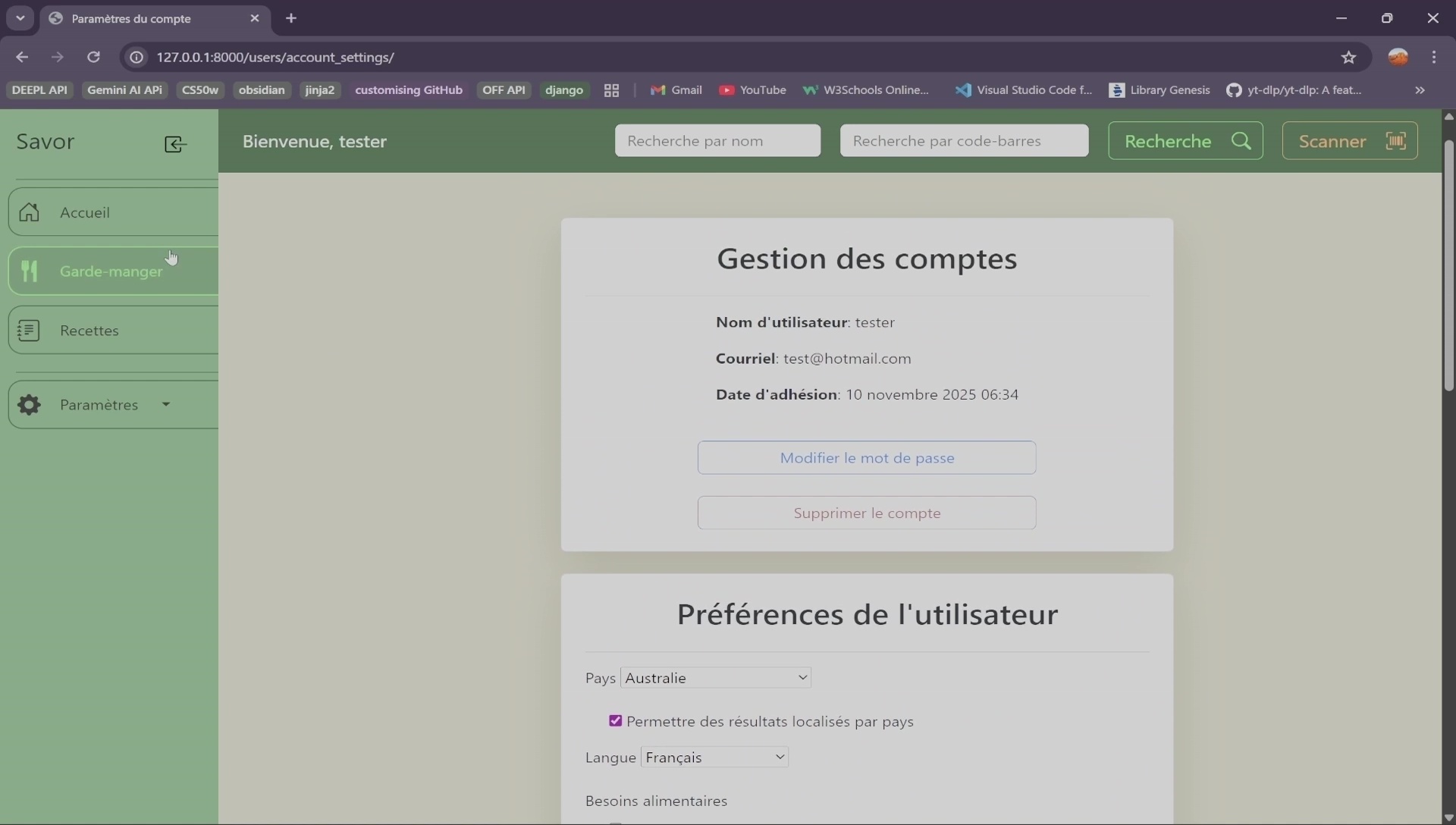Open the Recettes menu item
The width and height of the screenshot is (1456, 825).
point(89,331)
